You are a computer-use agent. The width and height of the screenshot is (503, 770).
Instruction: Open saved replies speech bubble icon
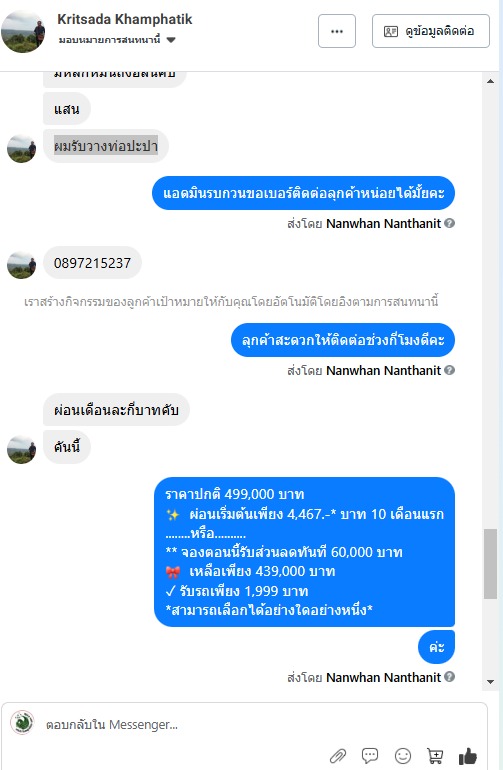tap(369, 755)
